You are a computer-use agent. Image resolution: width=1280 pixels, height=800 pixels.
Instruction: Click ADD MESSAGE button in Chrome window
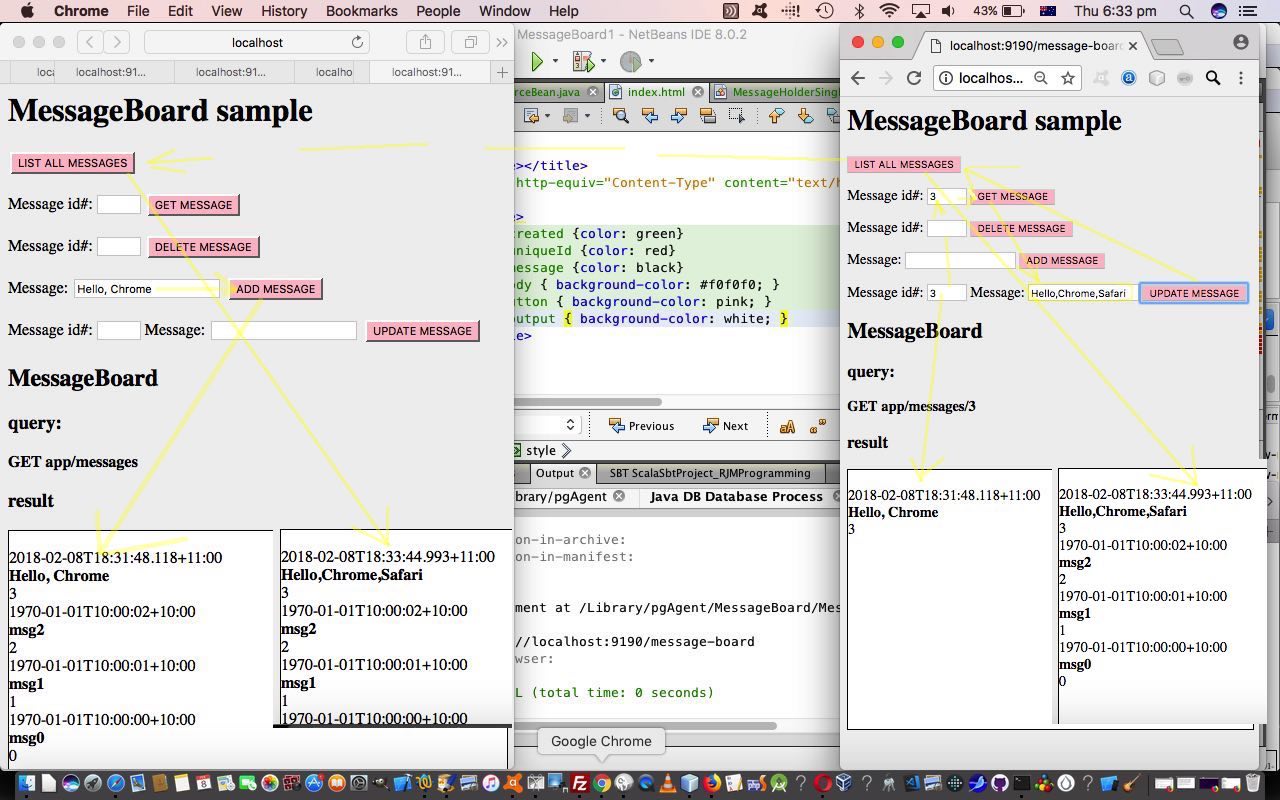click(1062, 260)
